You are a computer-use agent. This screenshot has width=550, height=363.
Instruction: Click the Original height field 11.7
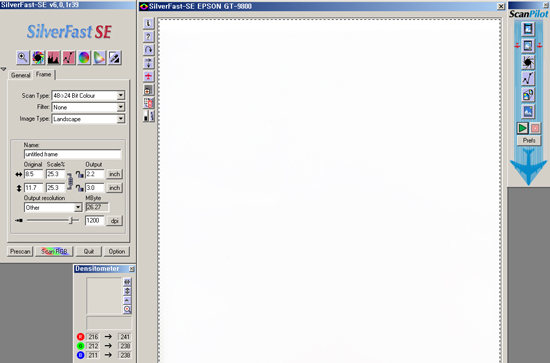[x=33, y=188]
